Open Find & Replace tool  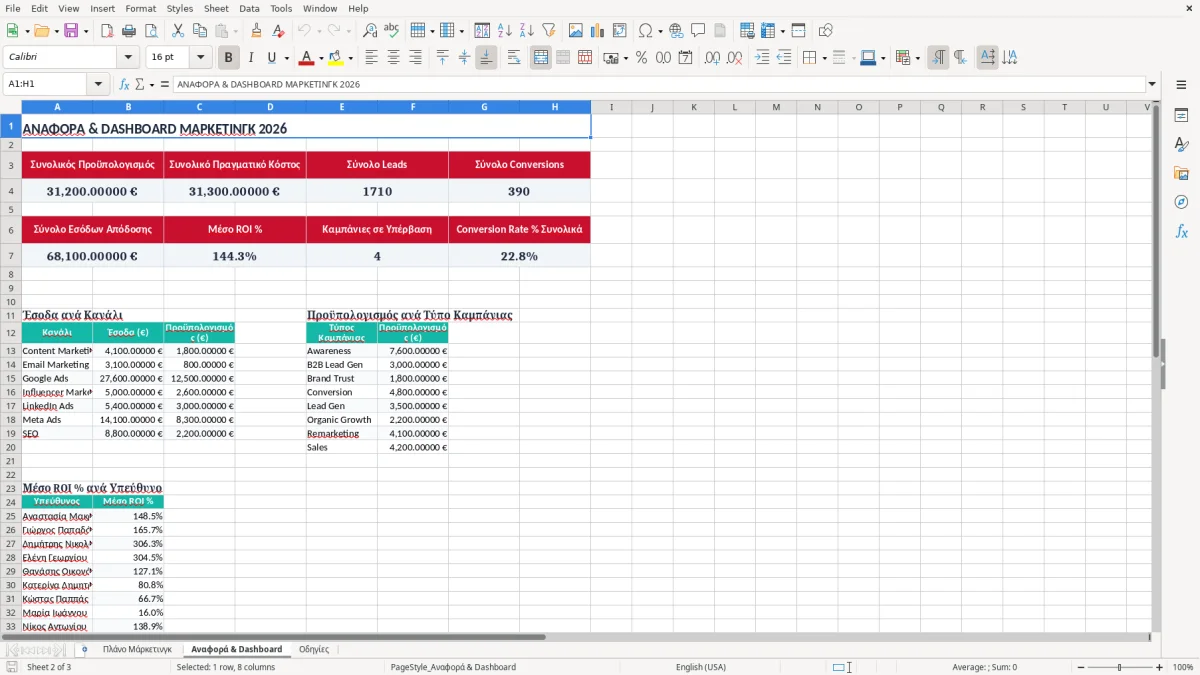tap(370, 31)
